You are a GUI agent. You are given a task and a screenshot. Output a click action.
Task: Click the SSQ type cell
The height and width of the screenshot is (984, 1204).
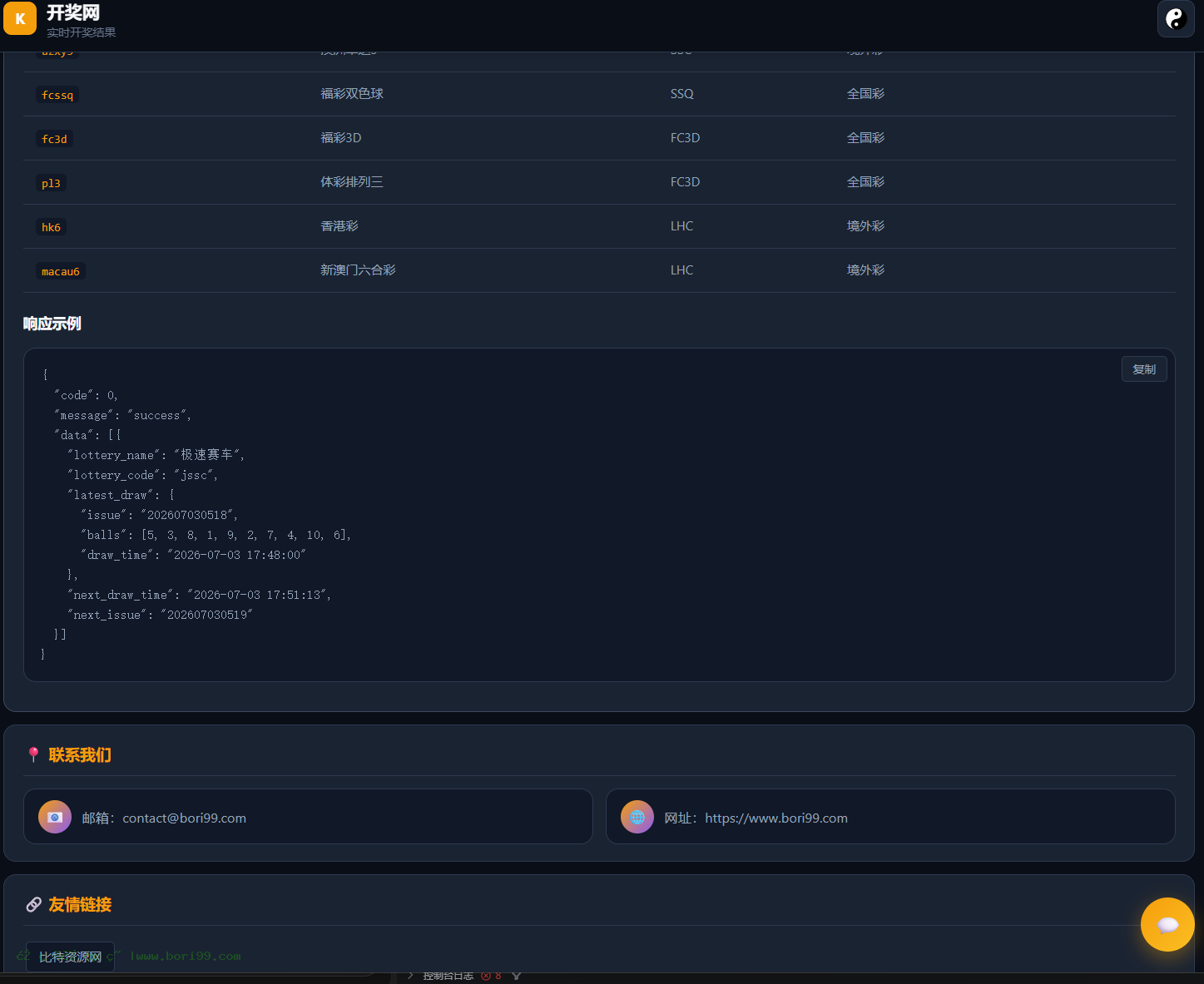click(681, 94)
